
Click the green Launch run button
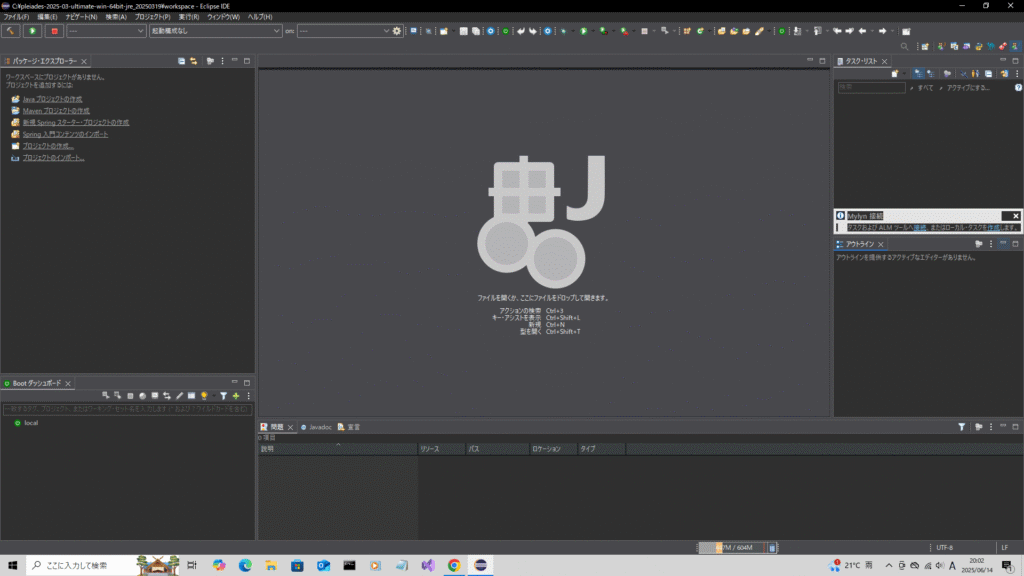(32, 31)
